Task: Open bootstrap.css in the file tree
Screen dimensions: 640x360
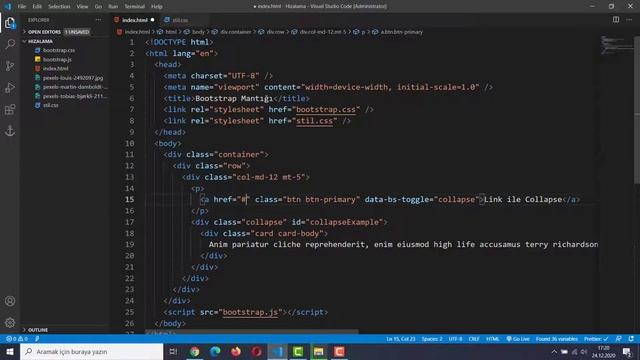Action: 59,50
